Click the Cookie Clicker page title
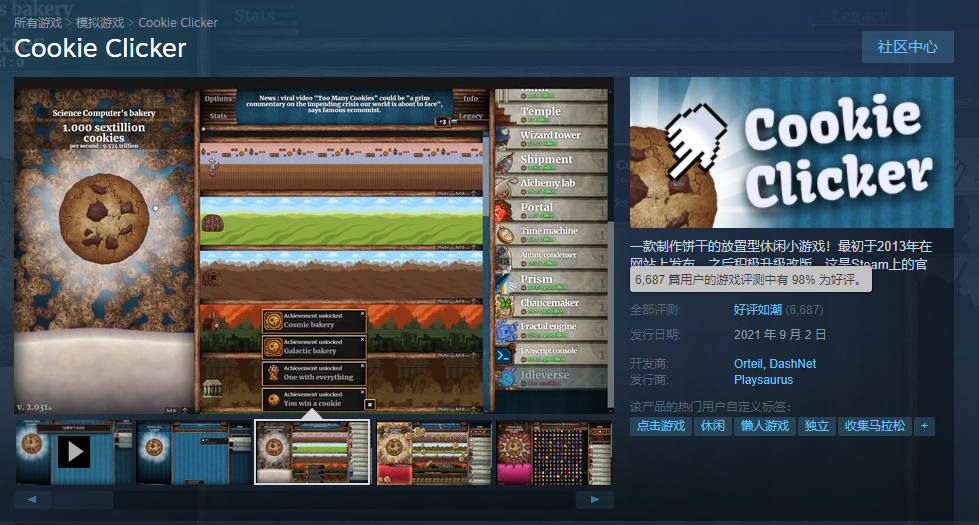This screenshot has height=525, width=979. pyautogui.click(x=101, y=48)
